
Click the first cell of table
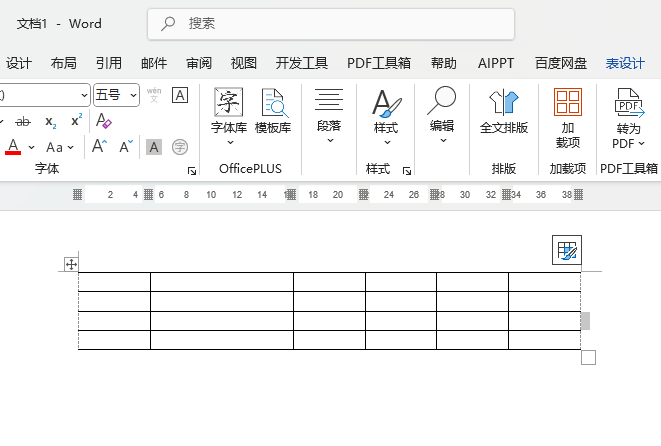point(114,282)
